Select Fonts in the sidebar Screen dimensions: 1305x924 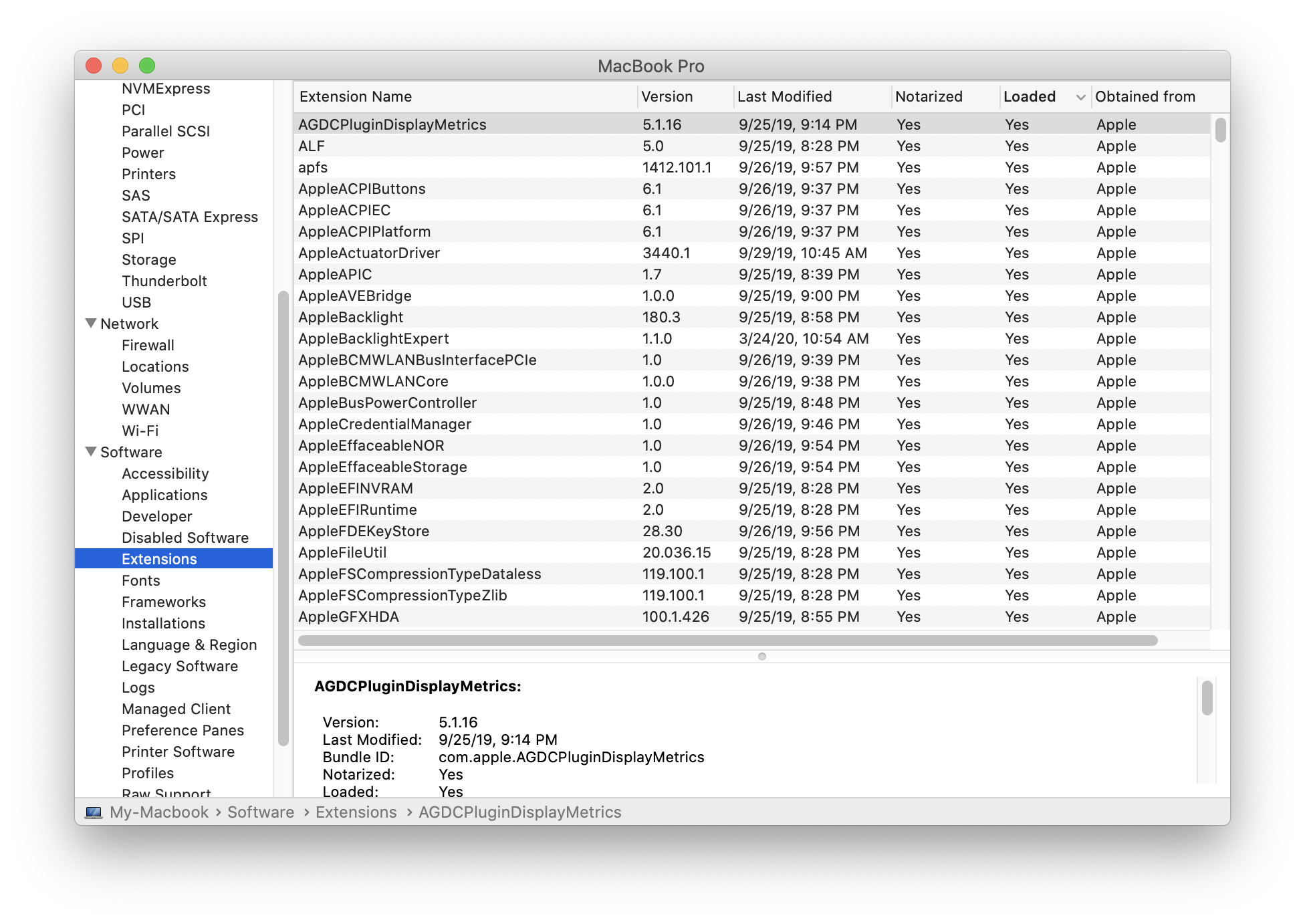140,580
